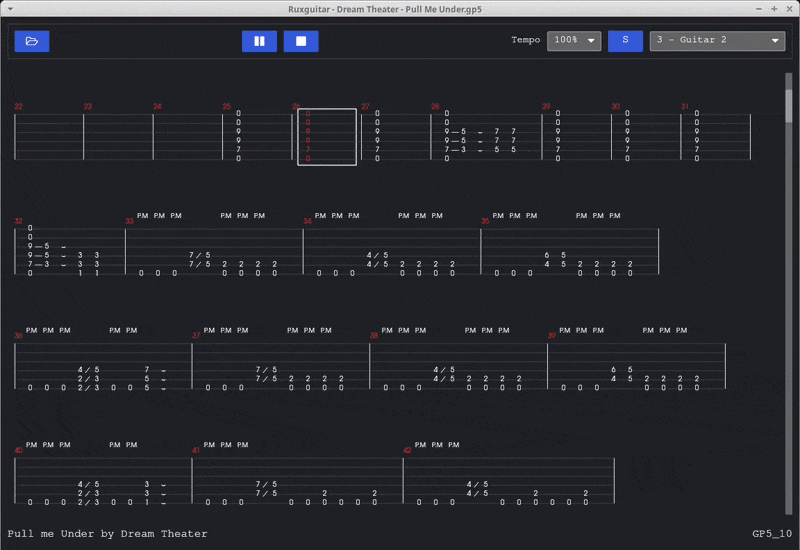Viewport: 800px width, 550px height.
Task: Click on measure 36 in the tablature
Action: (x=102, y=366)
